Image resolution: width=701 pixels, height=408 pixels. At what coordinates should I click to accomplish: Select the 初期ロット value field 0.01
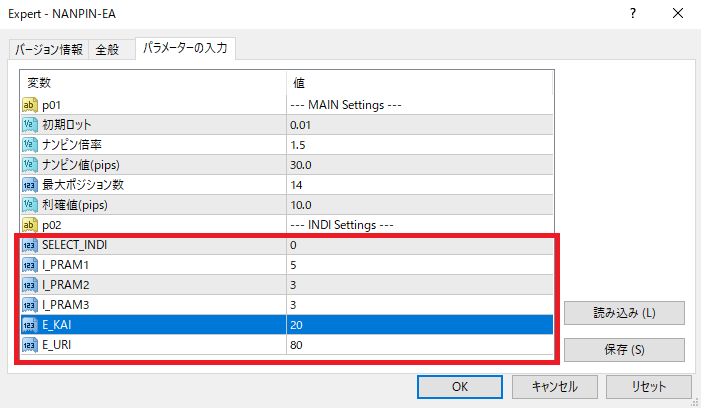pyautogui.click(x=420, y=125)
